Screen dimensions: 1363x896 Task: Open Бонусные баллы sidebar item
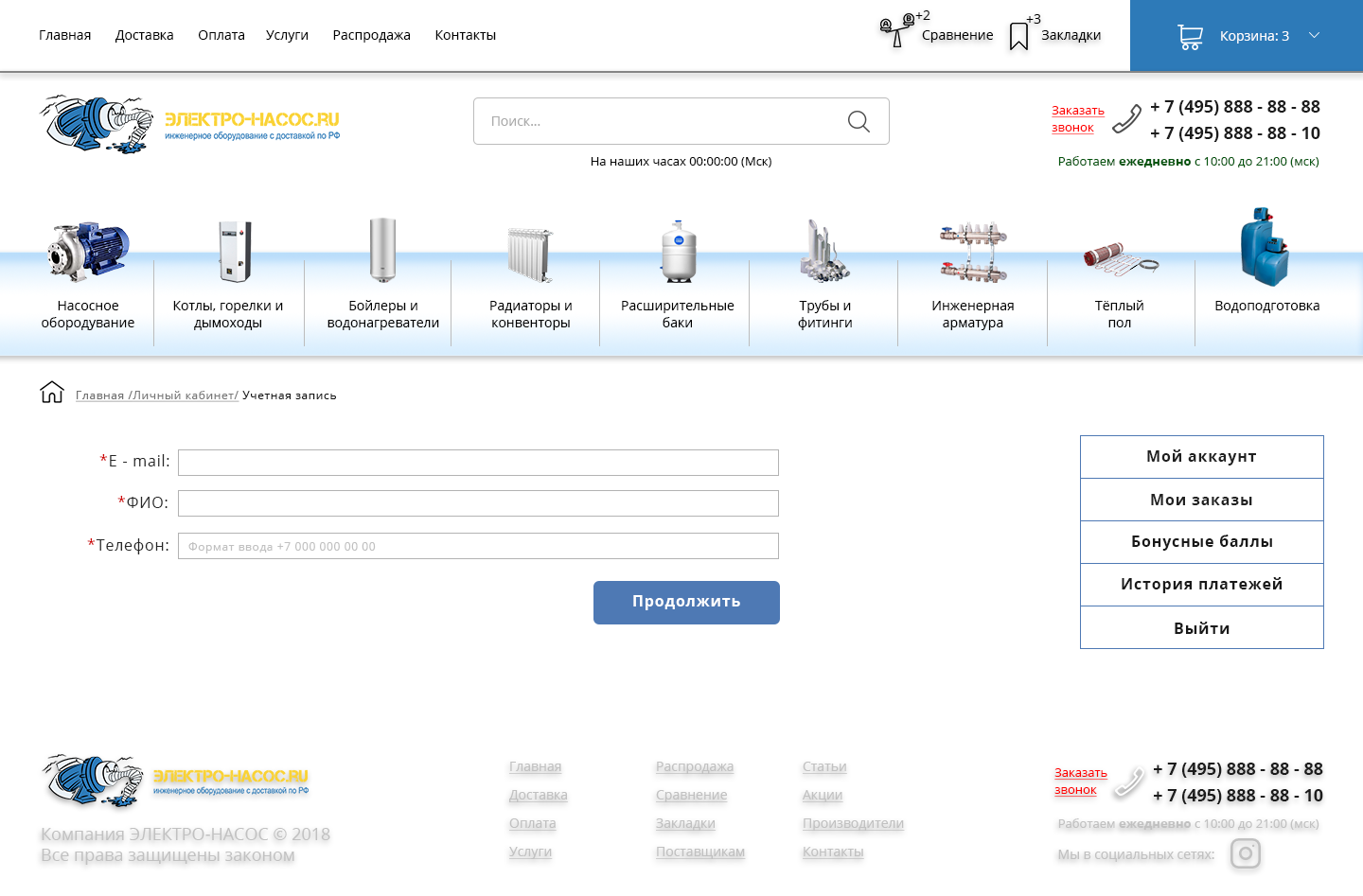tap(1202, 542)
